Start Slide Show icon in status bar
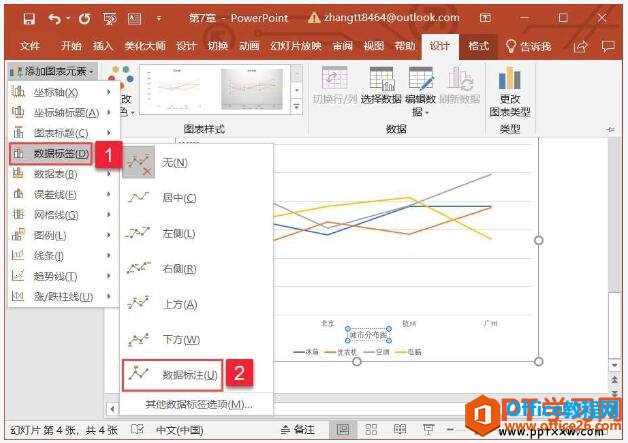The width and height of the screenshot is (628, 443). [x=428, y=430]
